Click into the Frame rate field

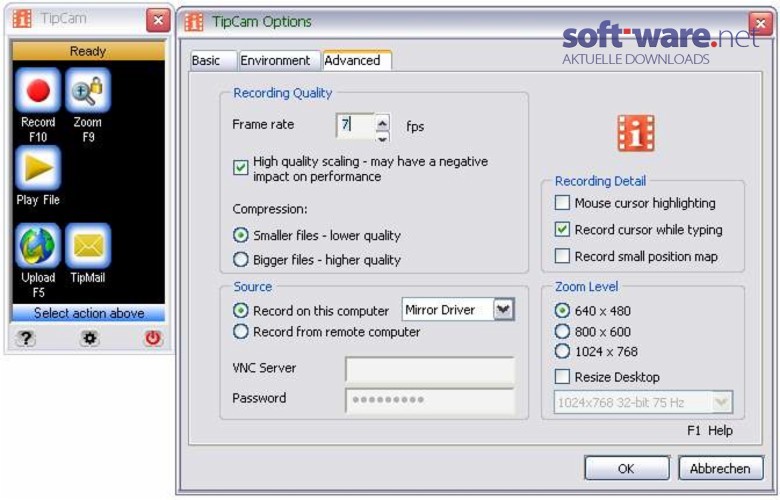point(356,126)
